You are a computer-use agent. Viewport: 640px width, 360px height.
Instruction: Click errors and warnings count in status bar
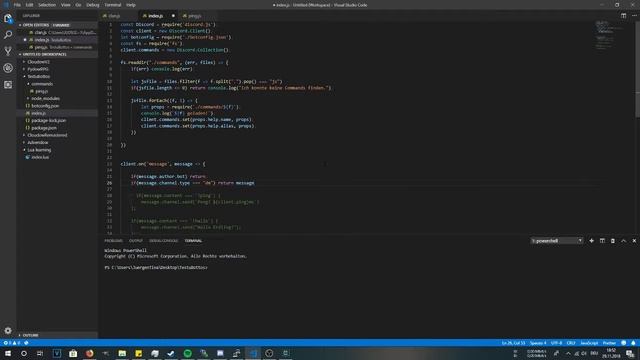12,343
